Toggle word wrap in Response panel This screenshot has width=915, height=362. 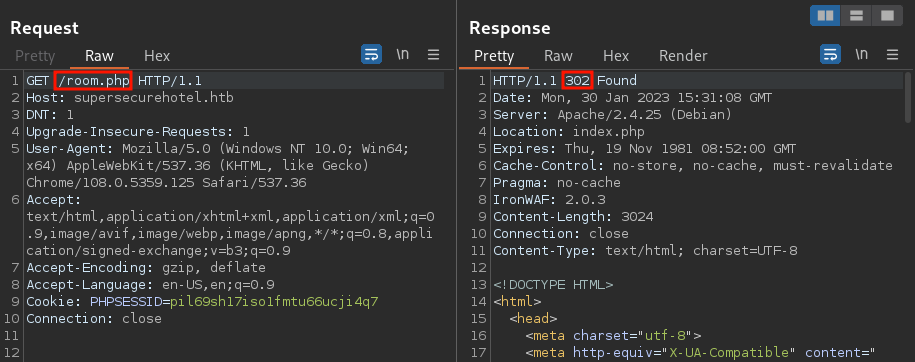pyautogui.click(x=830, y=55)
